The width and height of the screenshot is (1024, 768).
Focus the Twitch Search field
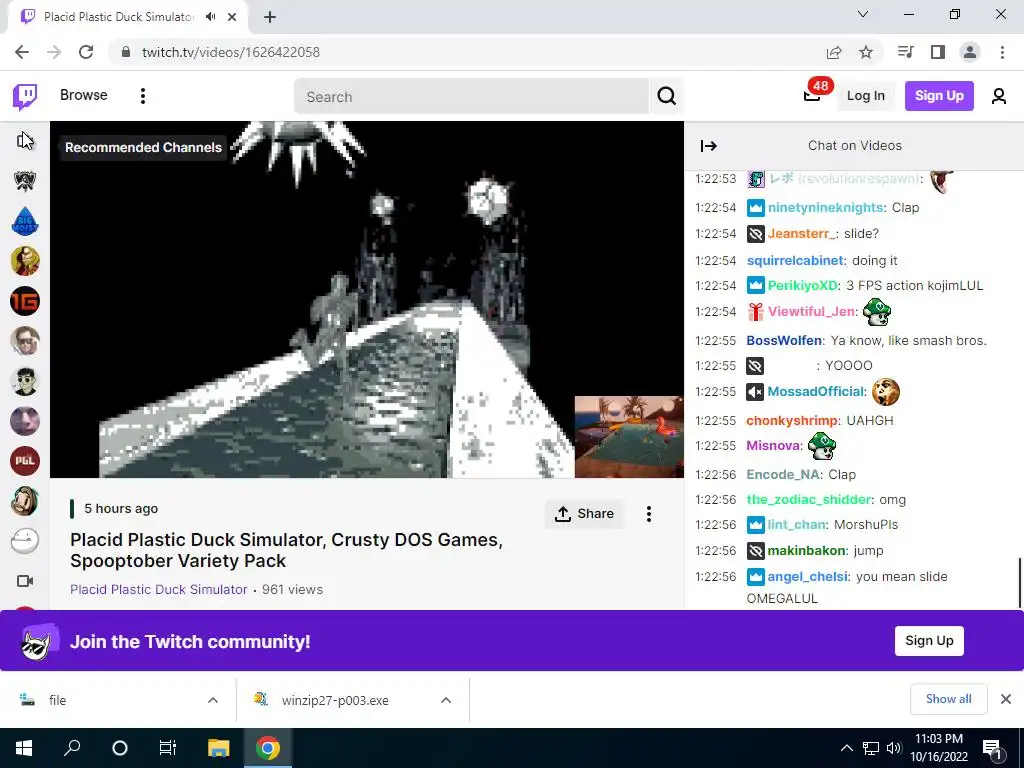(x=472, y=97)
